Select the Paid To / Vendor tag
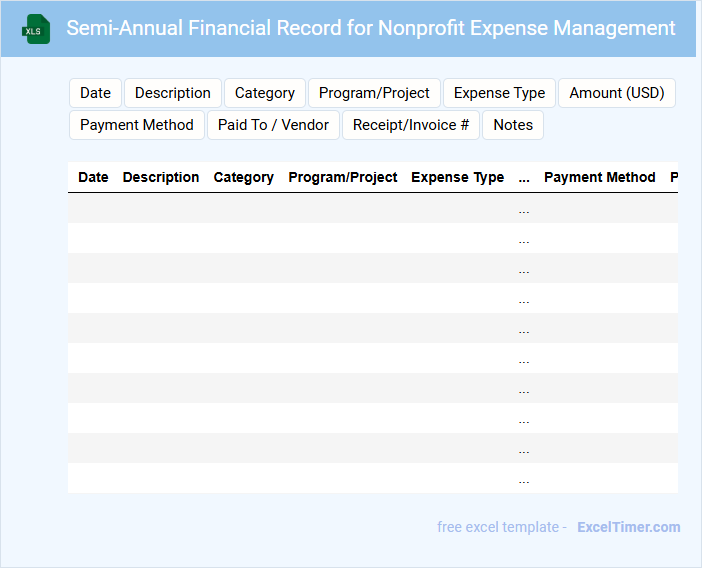Screen dimensions: 702x568 click(x=273, y=125)
